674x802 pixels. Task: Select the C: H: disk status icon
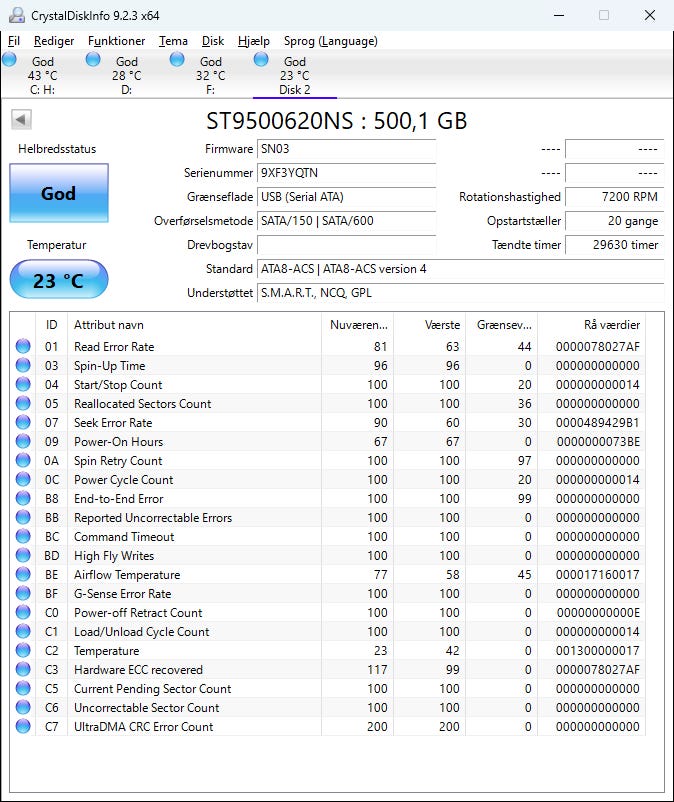[10, 60]
